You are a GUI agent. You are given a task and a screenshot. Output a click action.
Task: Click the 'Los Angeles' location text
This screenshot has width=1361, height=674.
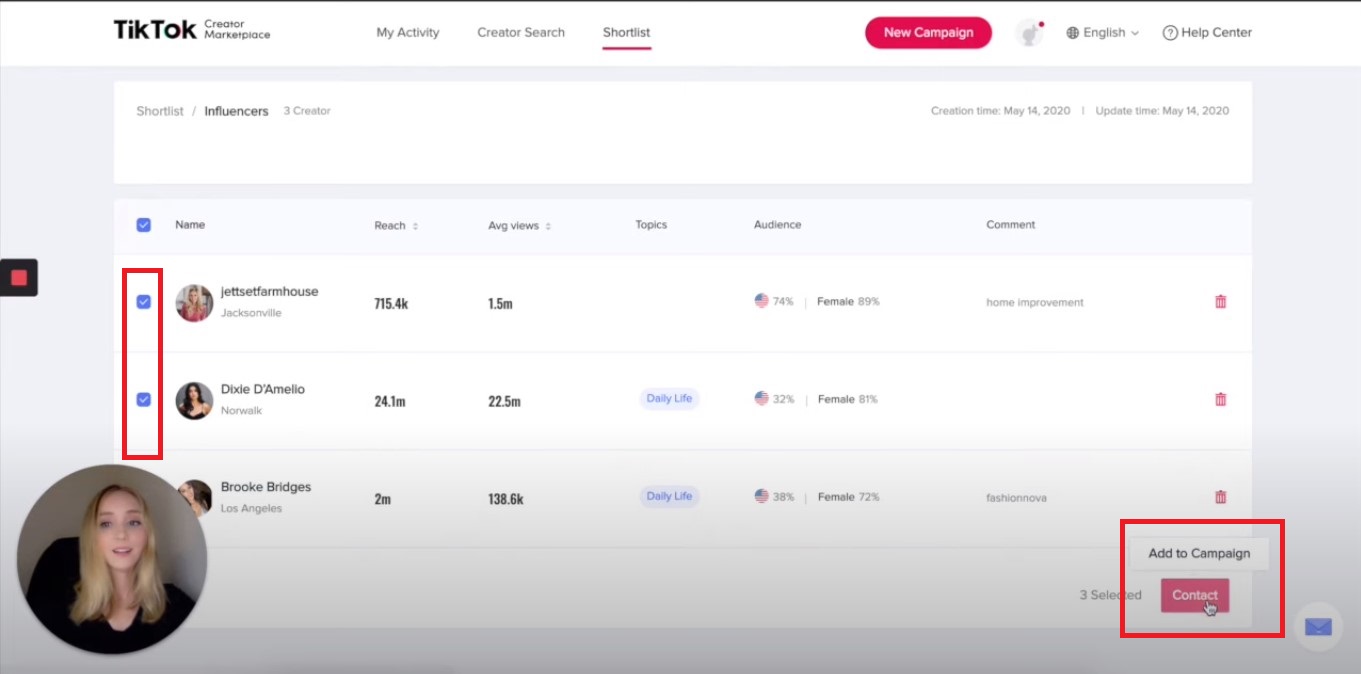click(251, 508)
